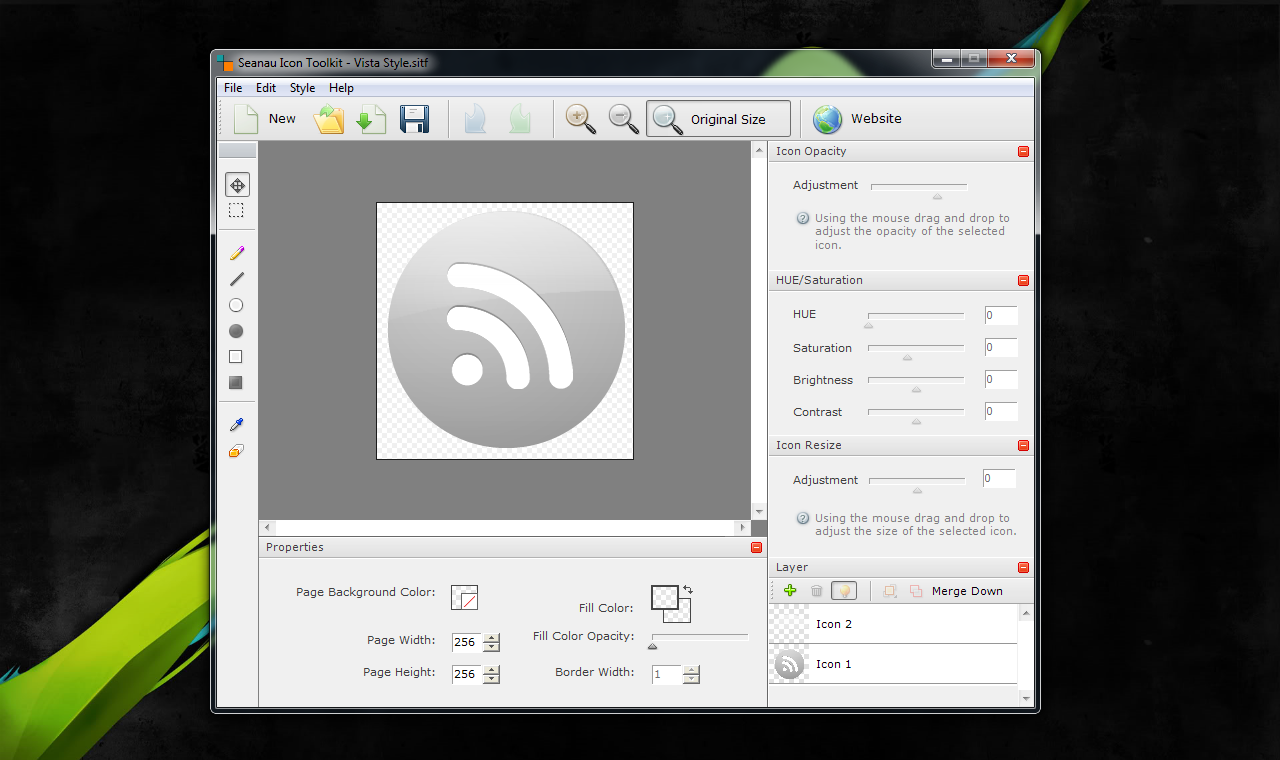This screenshot has width=1280, height=760.
Task: Select the Move tool in the toolbox
Action: click(x=237, y=185)
